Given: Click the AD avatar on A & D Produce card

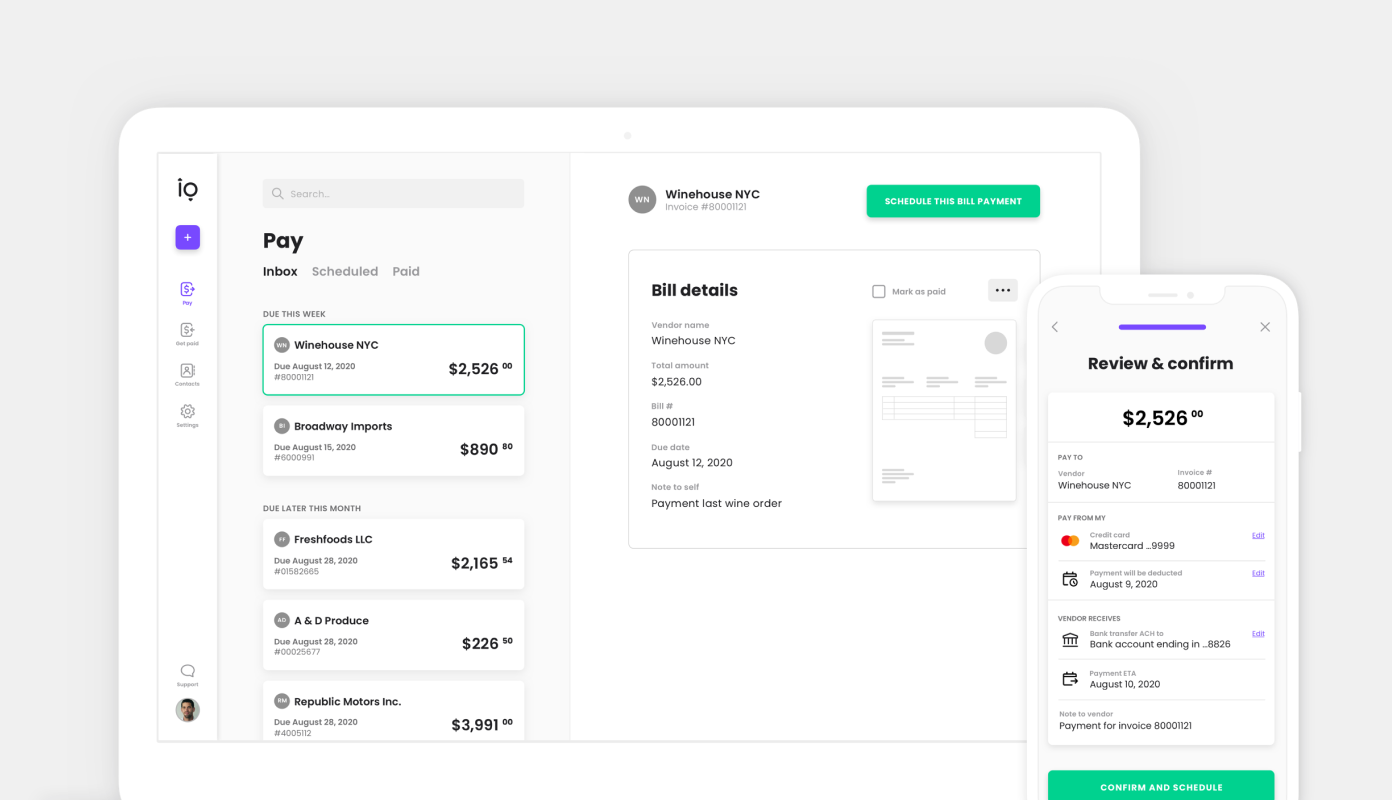Looking at the screenshot, I should coord(281,620).
